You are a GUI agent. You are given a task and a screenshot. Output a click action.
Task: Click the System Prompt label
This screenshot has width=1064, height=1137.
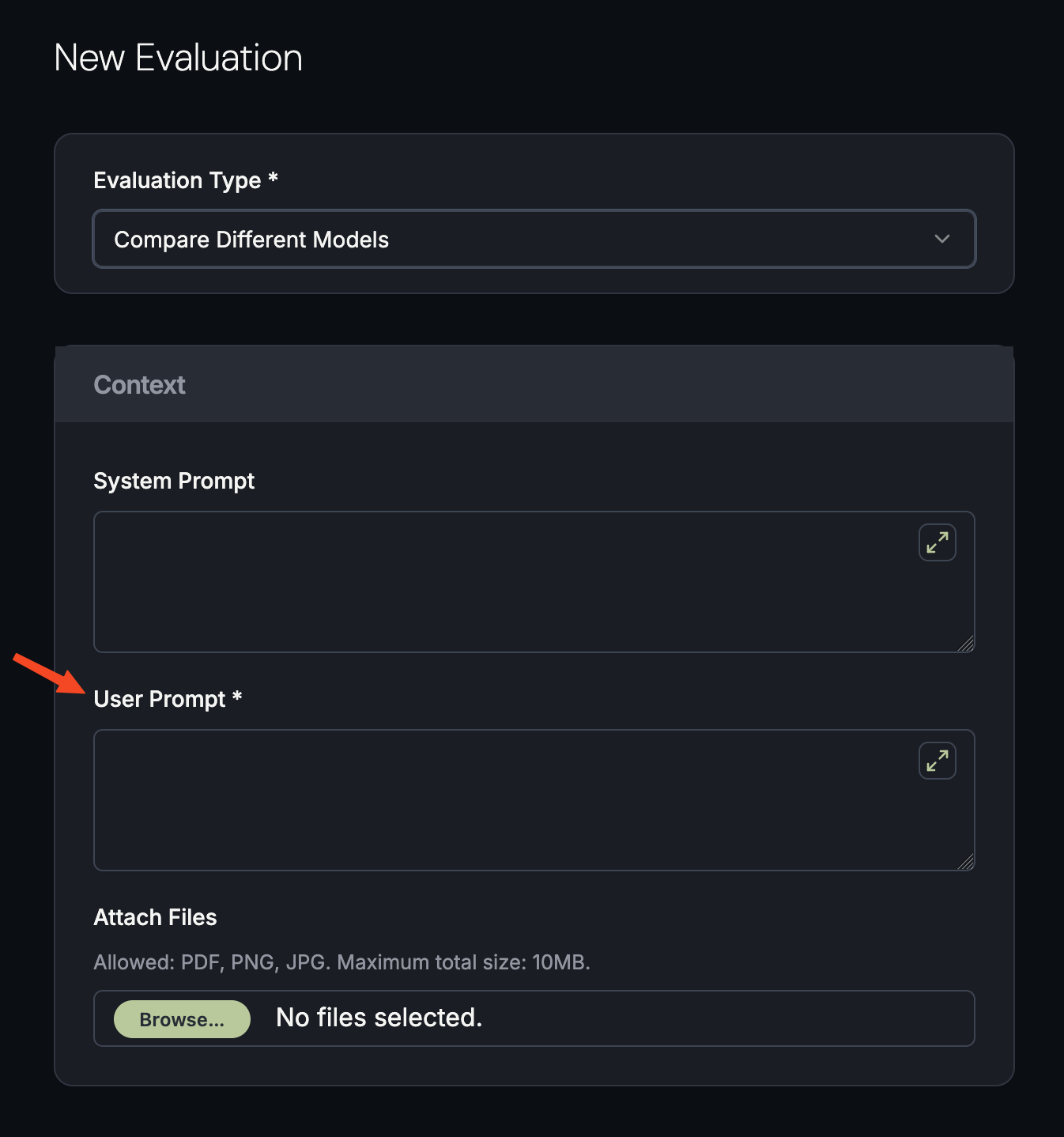pos(174,481)
